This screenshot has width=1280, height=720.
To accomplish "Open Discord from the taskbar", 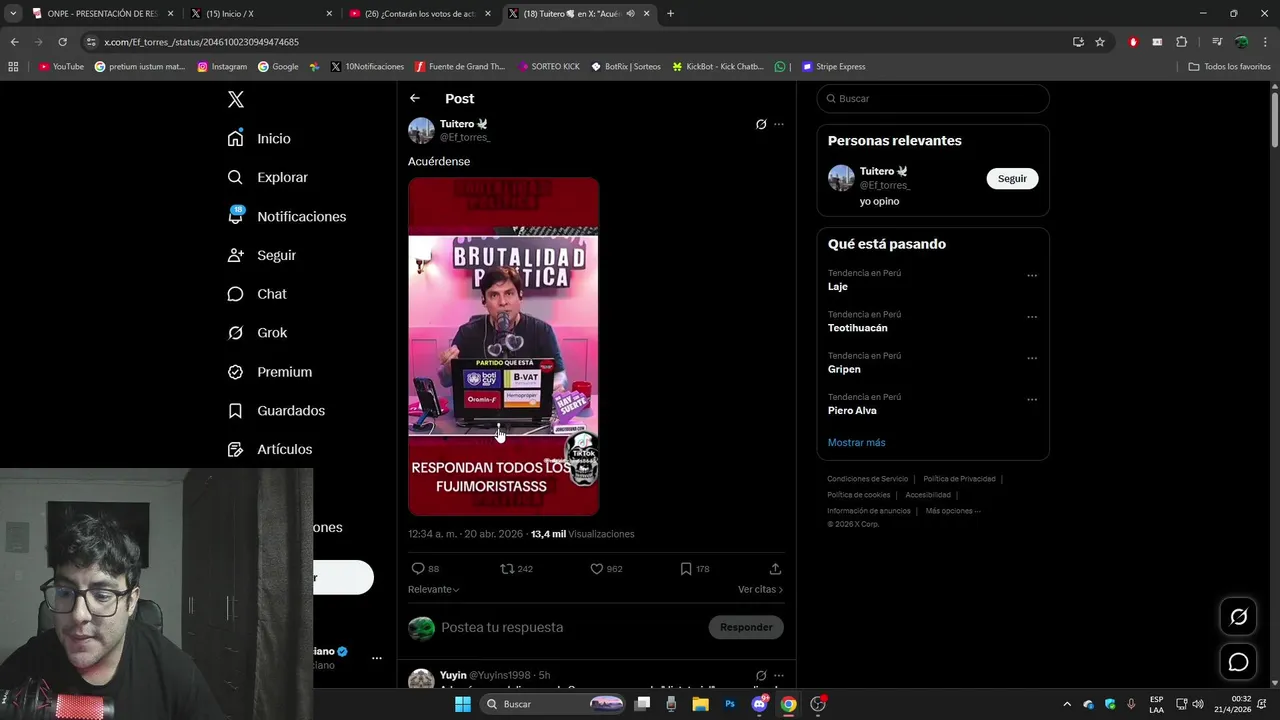I will coord(759,704).
